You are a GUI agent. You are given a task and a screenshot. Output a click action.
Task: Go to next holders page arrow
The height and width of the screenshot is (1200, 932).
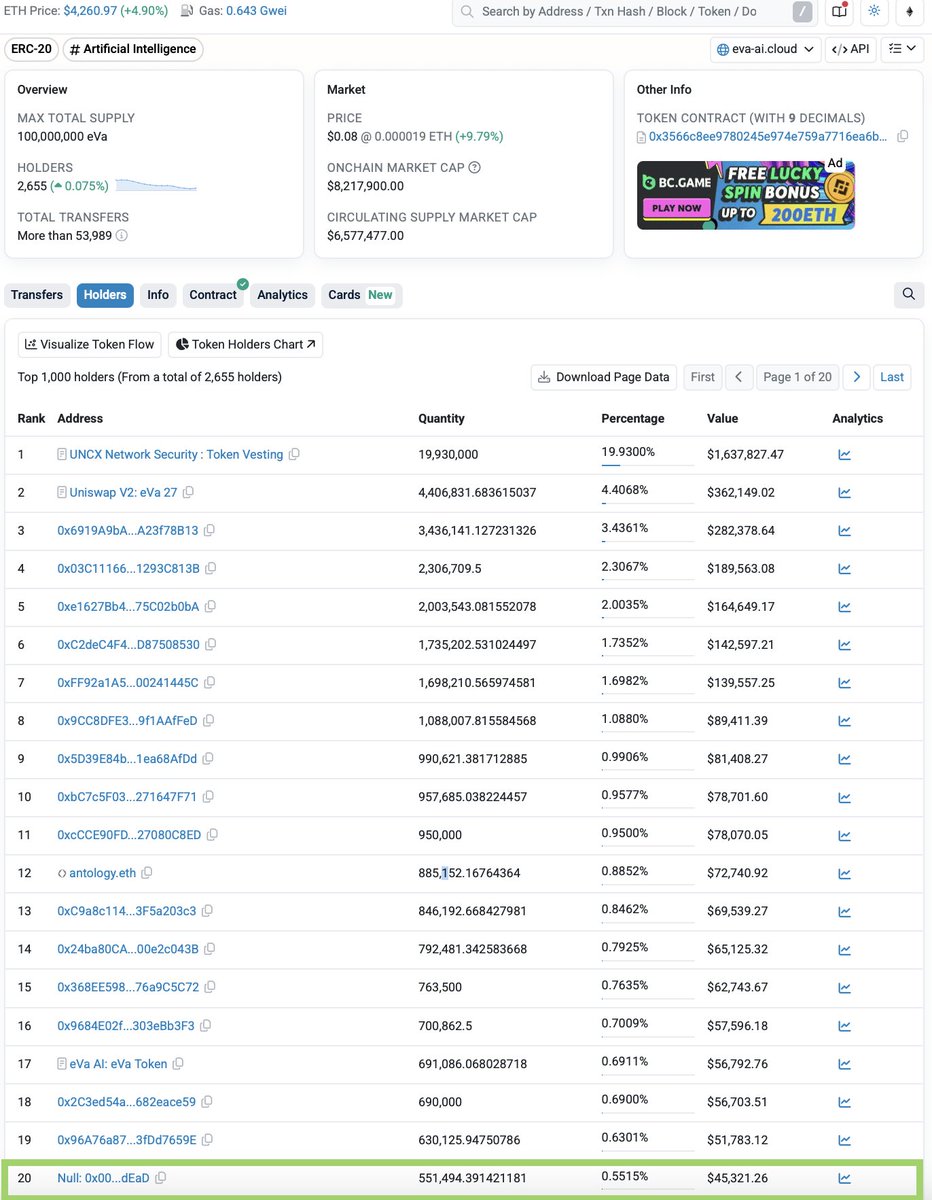click(856, 377)
